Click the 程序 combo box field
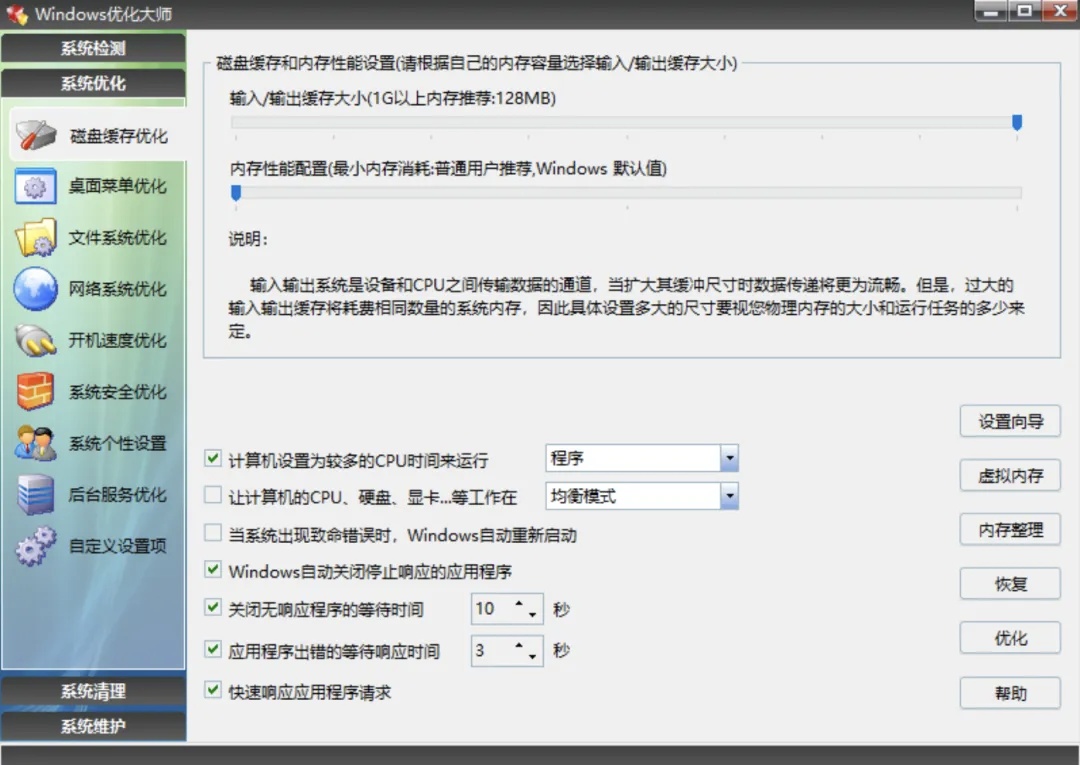 (642, 458)
